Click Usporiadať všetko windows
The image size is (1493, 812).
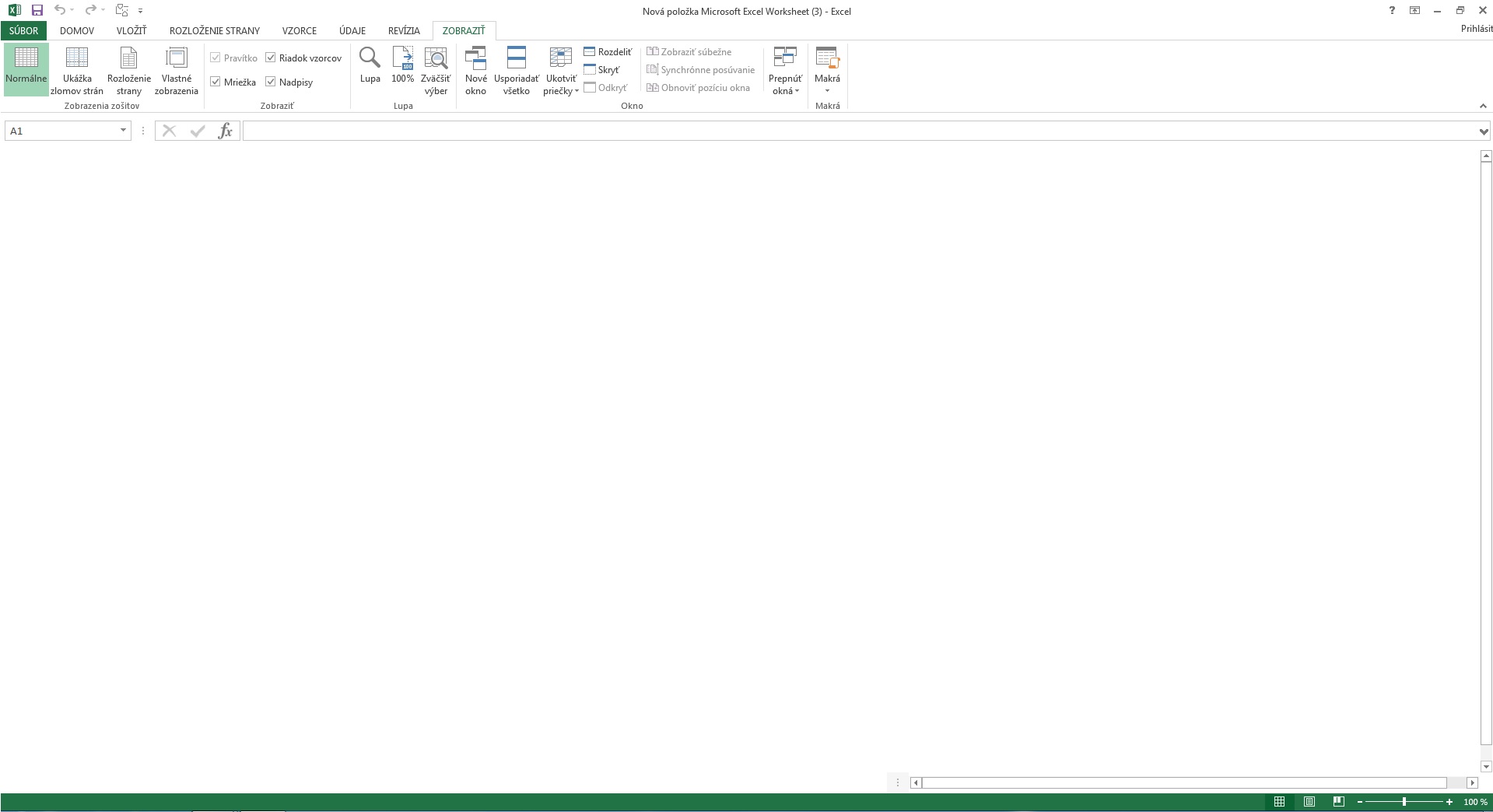(517, 69)
